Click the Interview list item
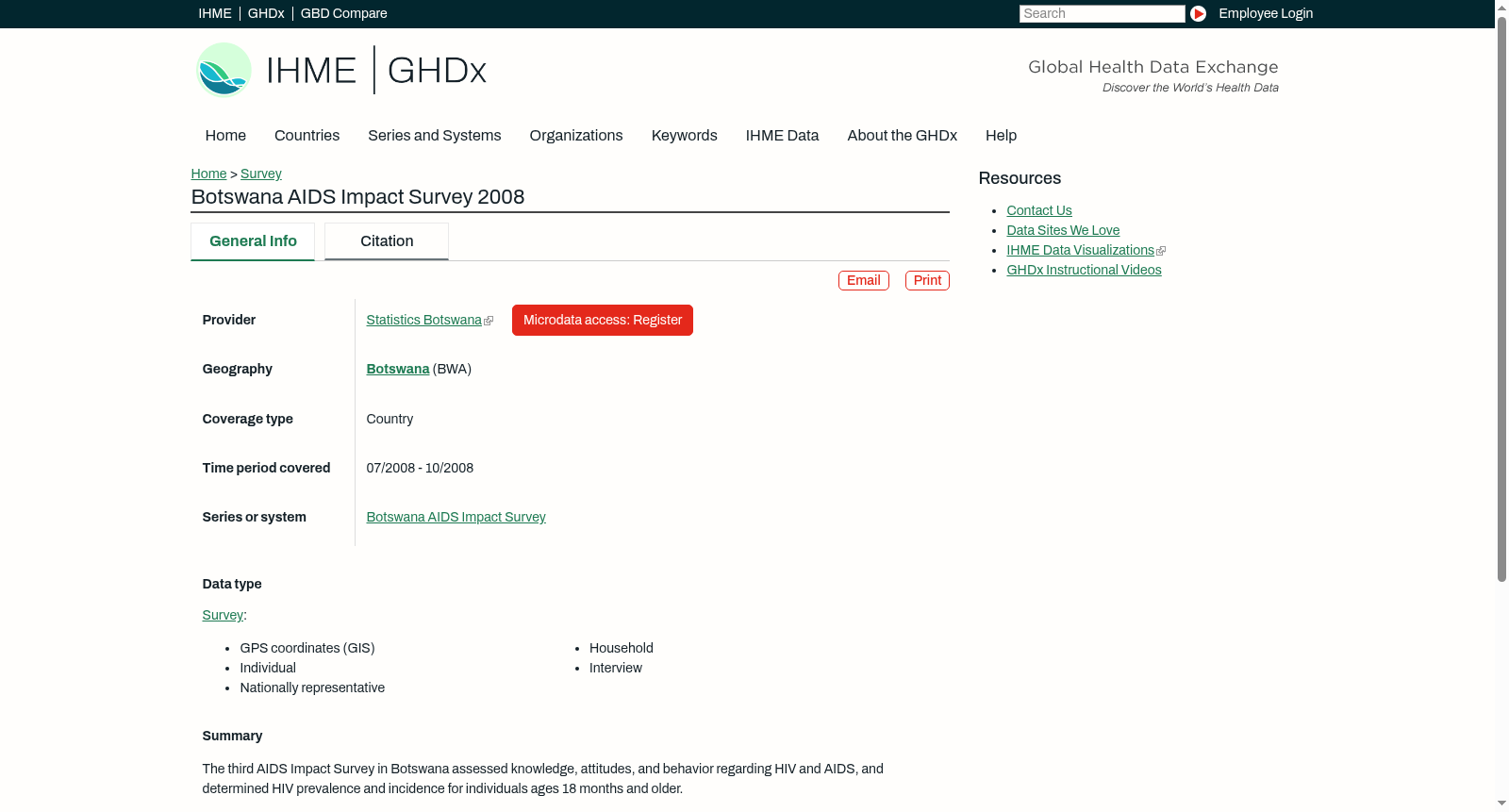1509x812 pixels. tap(616, 668)
